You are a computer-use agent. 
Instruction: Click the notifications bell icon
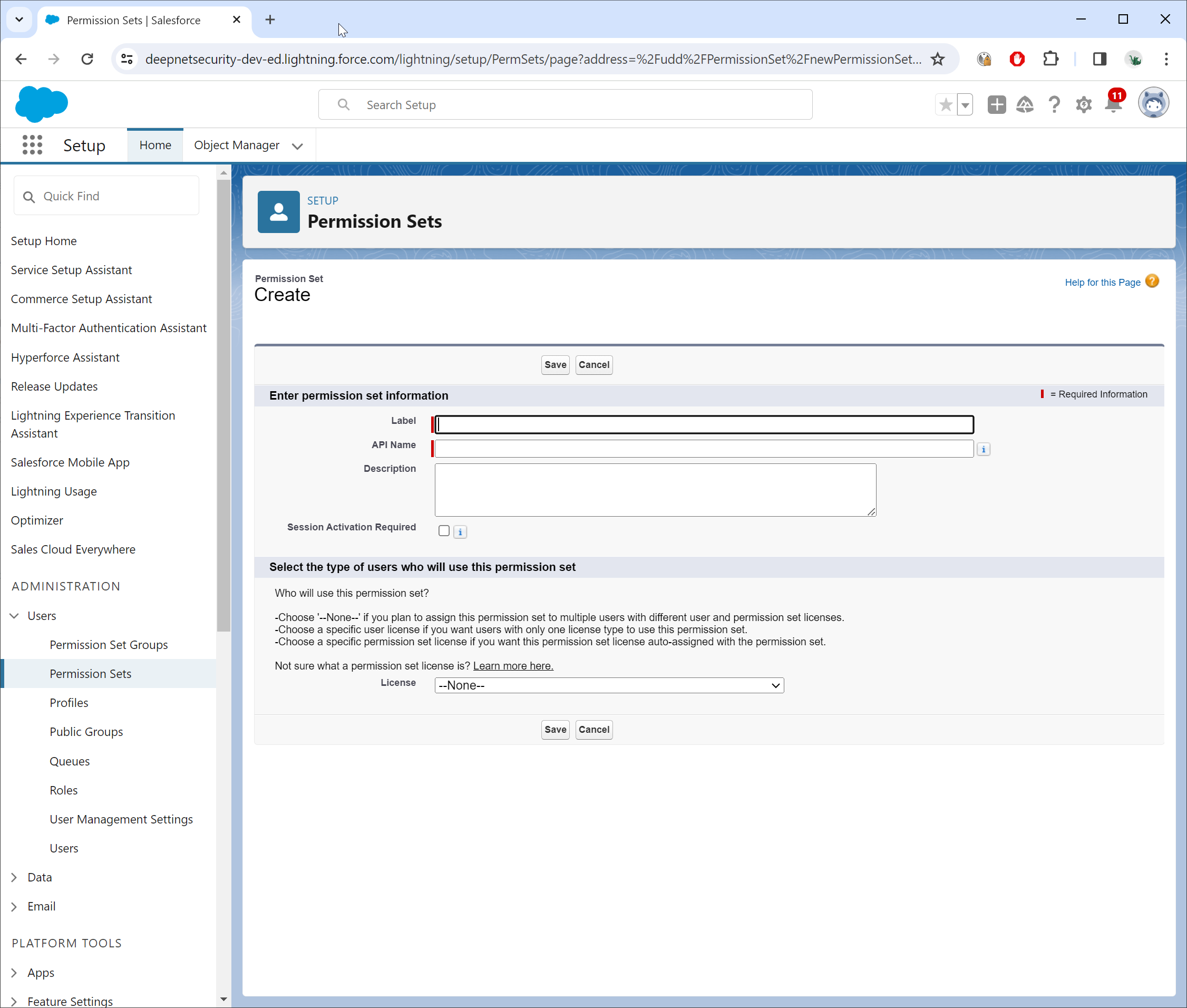(x=1113, y=105)
